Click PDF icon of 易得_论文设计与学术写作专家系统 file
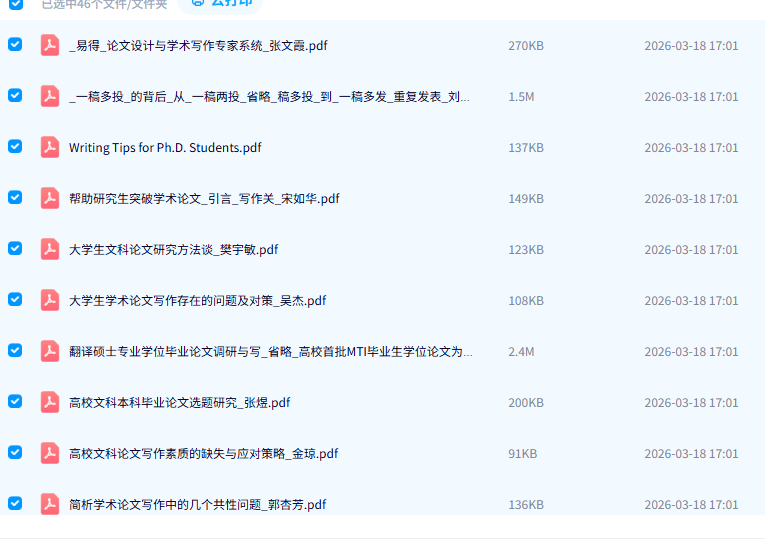 point(50,45)
